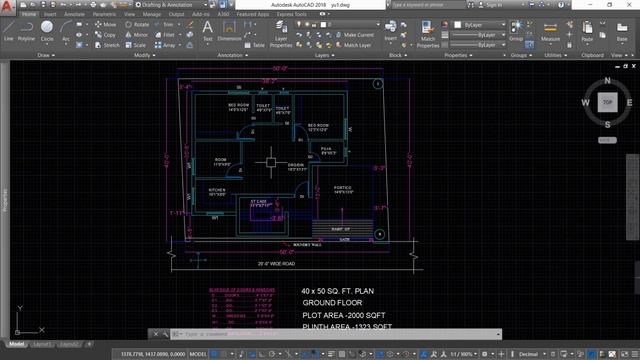The height and width of the screenshot is (360, 640).
Task: Expand the Layers panel
Action: (324, 55)
